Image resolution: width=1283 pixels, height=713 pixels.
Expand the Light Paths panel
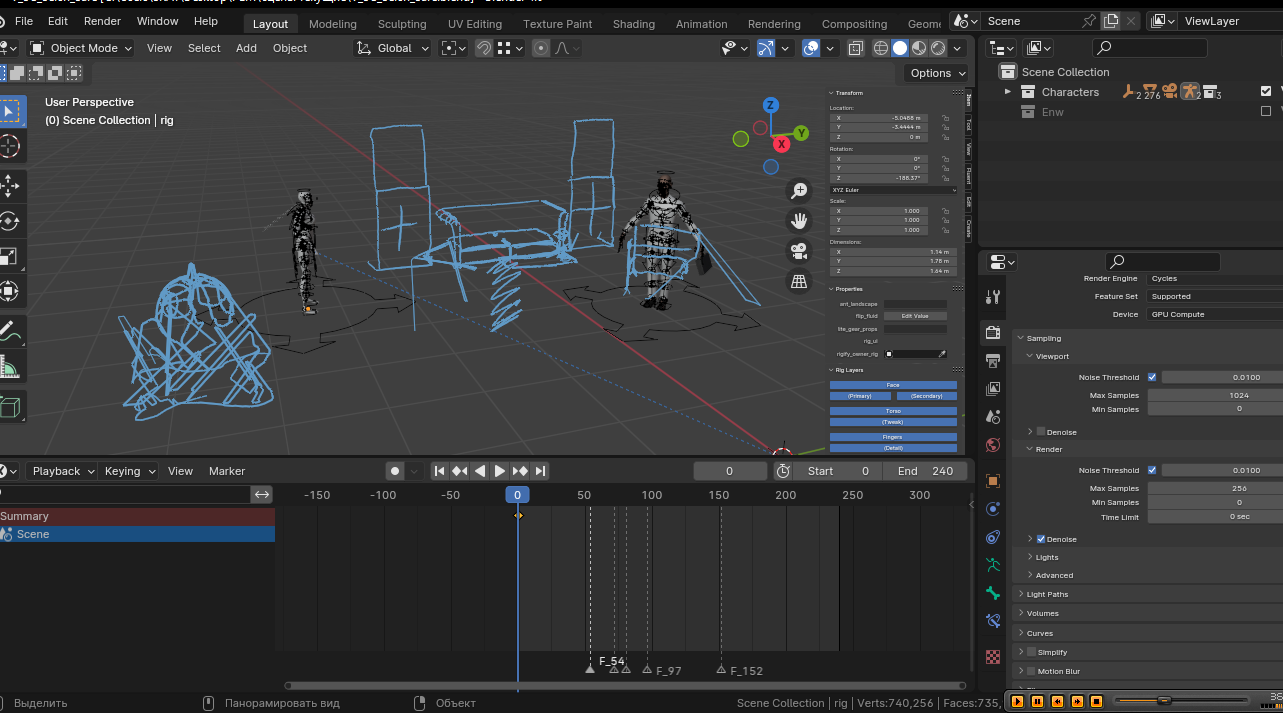[1047, 594]
